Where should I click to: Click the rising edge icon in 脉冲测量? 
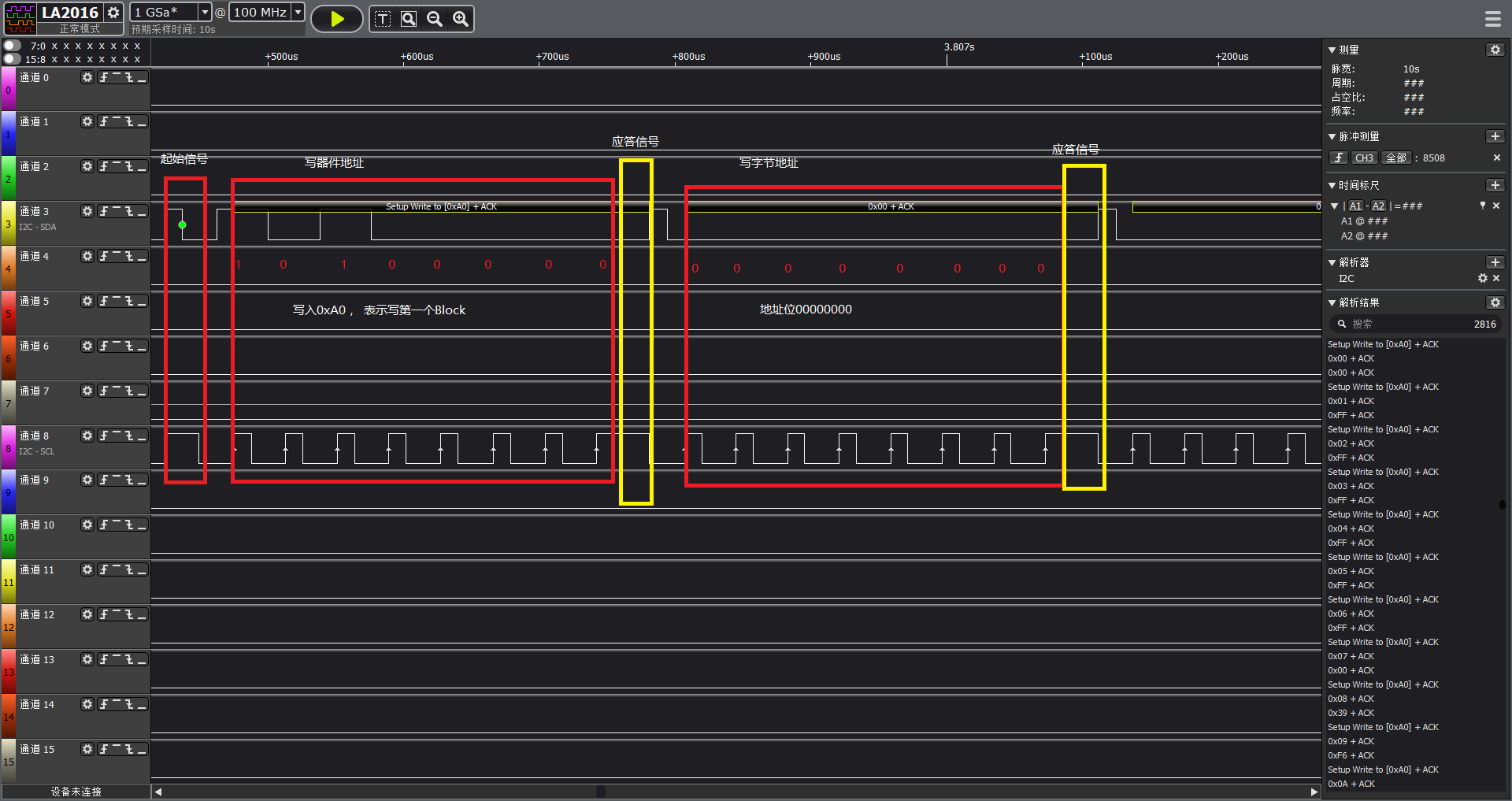[1339, 158]
